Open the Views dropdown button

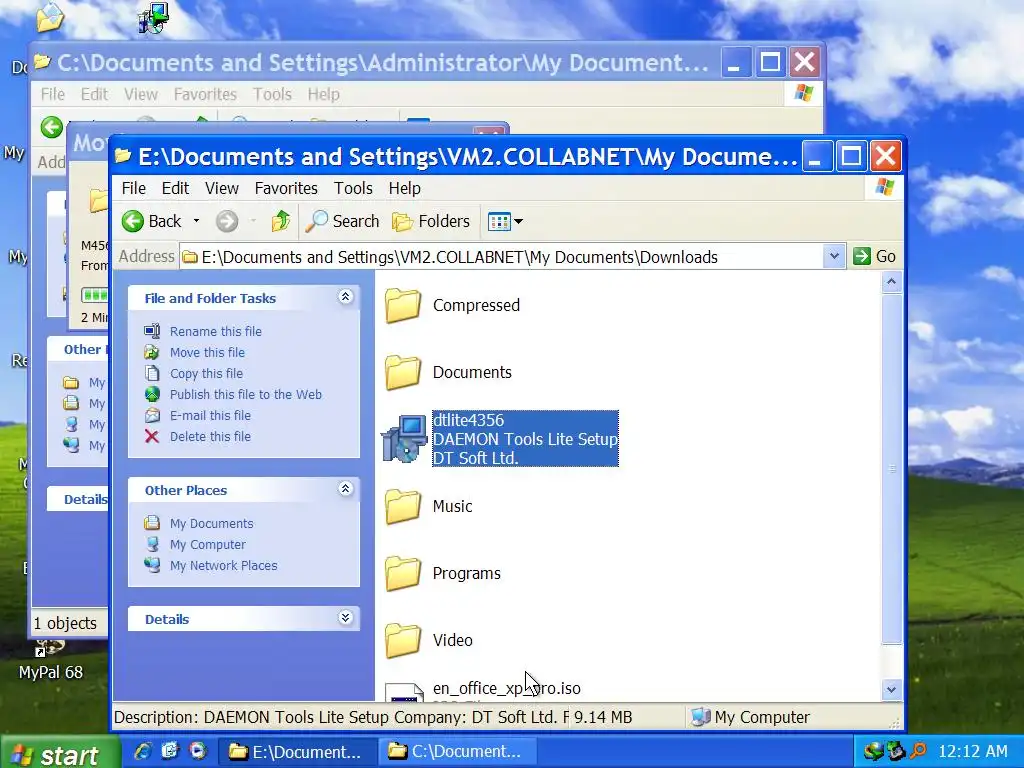pos(505,221)
